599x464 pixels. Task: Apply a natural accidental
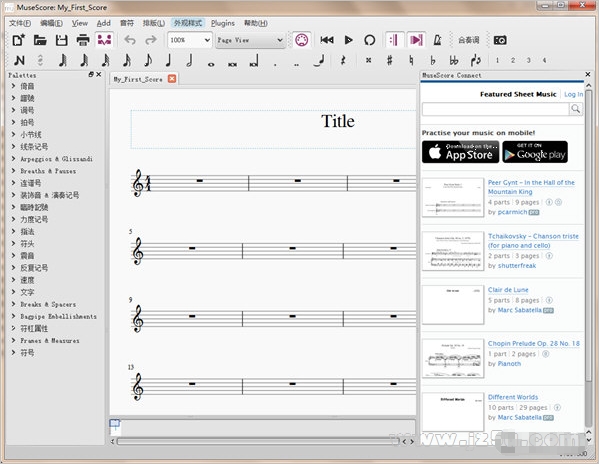pos(411,60)
